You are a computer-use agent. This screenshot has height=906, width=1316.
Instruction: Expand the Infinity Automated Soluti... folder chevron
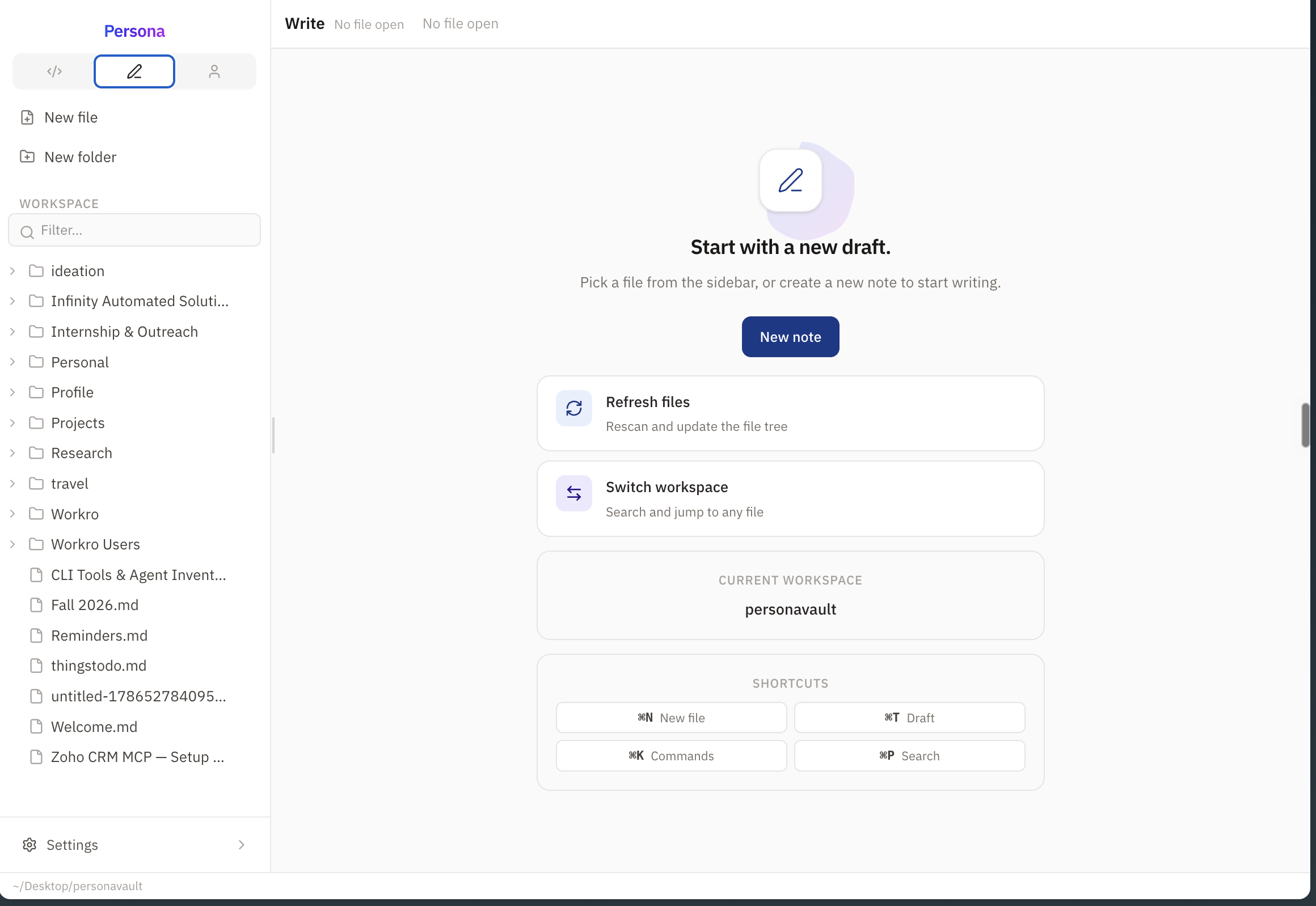(x=12, y=302)
